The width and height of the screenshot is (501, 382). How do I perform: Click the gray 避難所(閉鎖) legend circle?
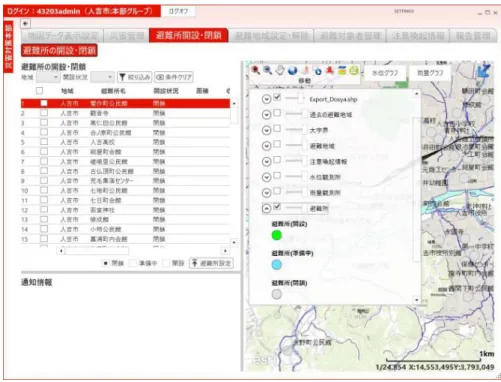click(276, 294)
